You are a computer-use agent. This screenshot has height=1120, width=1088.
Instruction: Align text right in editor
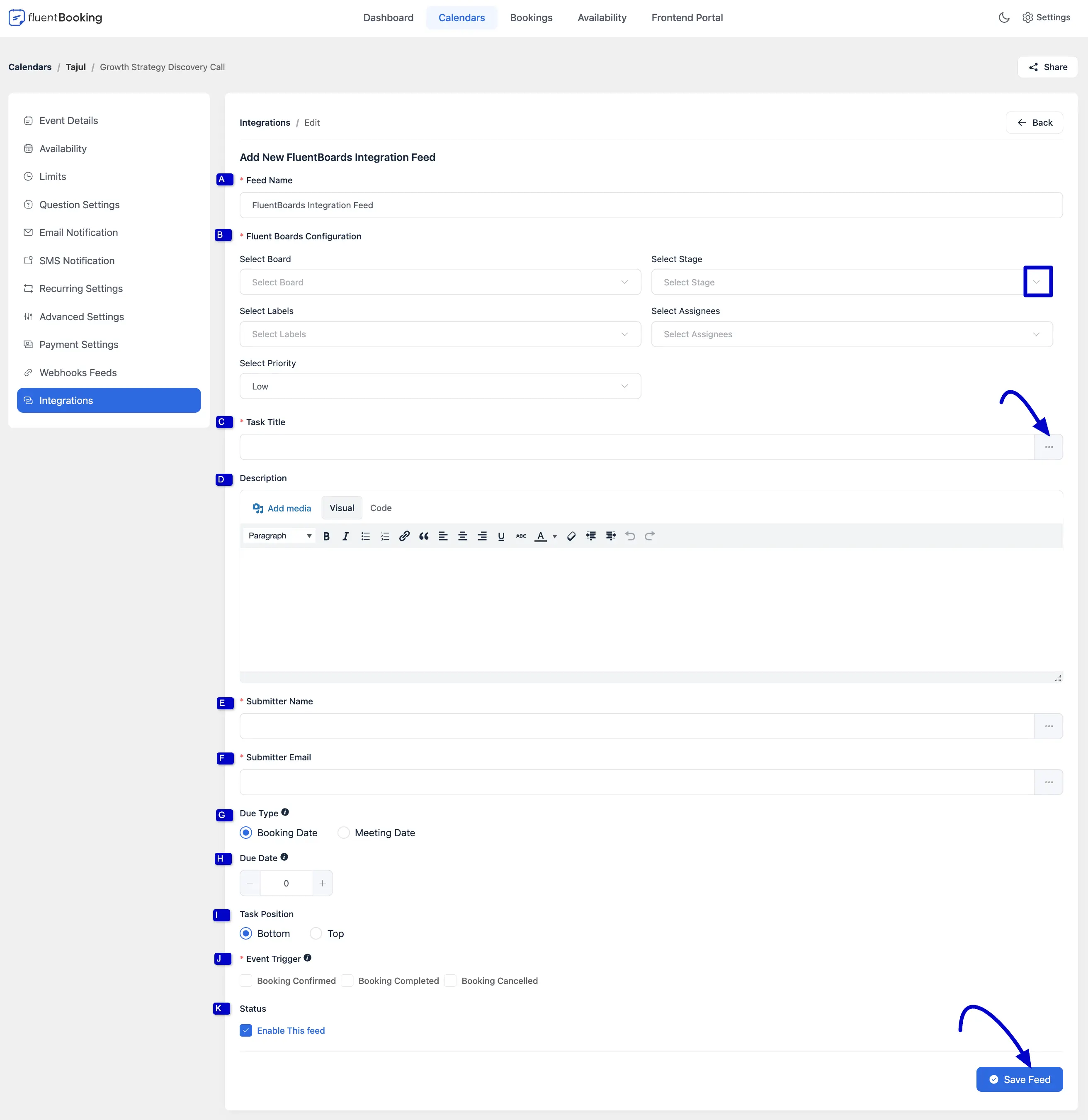[482, 536]
